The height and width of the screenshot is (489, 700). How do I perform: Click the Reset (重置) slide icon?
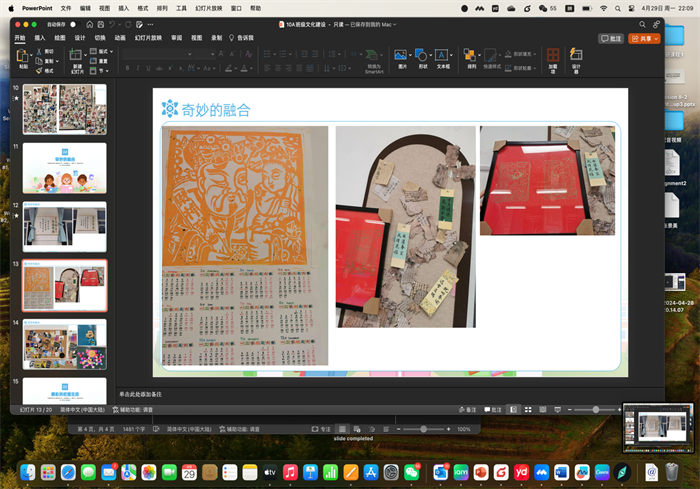93,61
